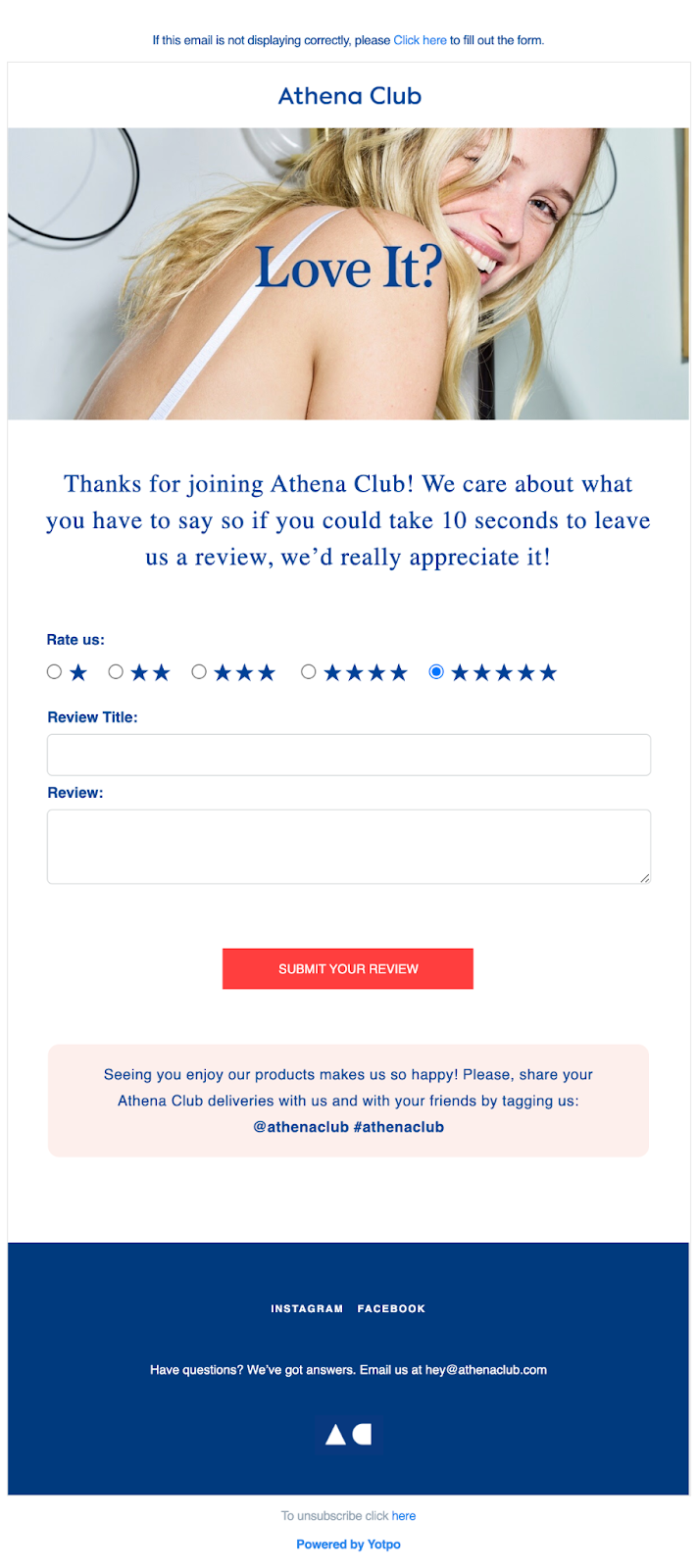
Task: Open the Powered by Yotpo link
Action: click(x=348, y=1544)
